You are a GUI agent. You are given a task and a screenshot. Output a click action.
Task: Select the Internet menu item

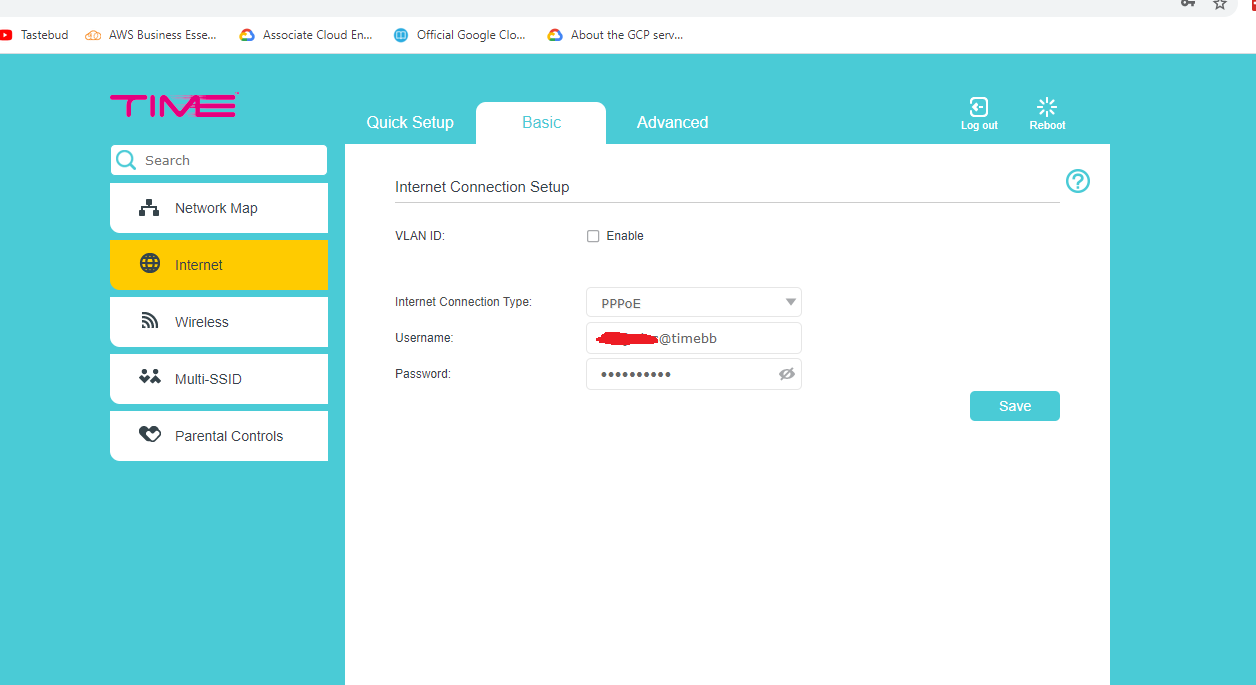click(219, 265)
